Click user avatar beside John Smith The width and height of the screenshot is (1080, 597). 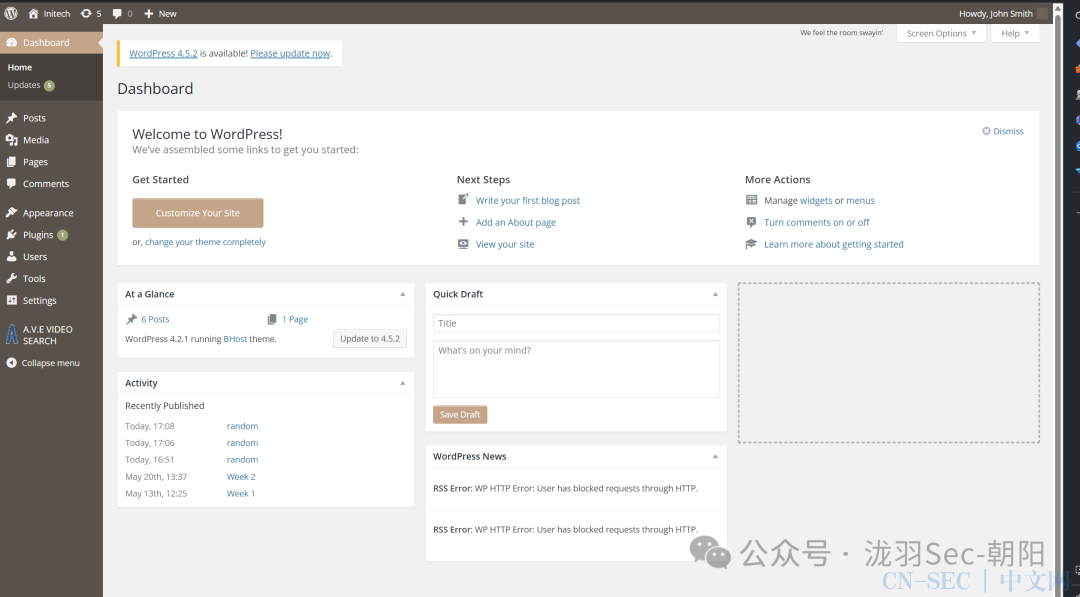pyautogui.click(x=1043, y=13)
